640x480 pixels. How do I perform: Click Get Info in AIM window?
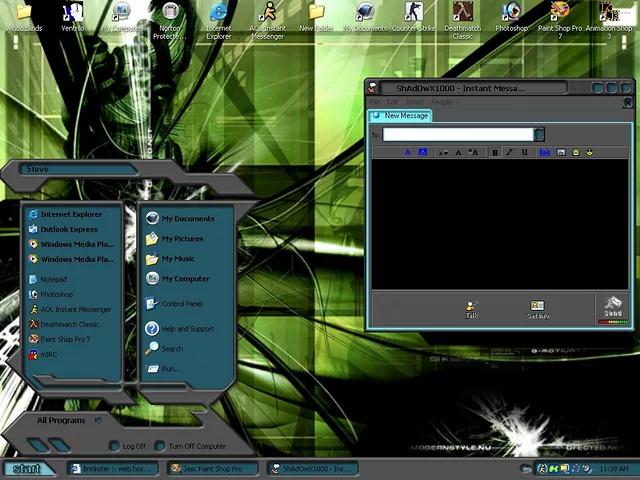(537, 309)
